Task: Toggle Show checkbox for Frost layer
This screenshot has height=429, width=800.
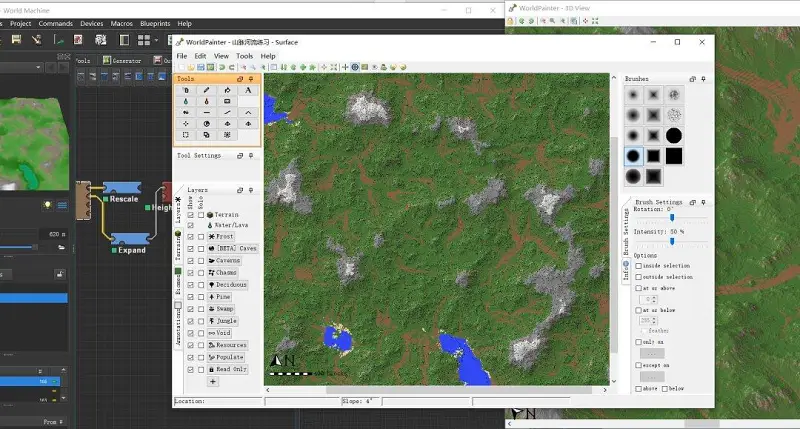Action: point(191,237)
